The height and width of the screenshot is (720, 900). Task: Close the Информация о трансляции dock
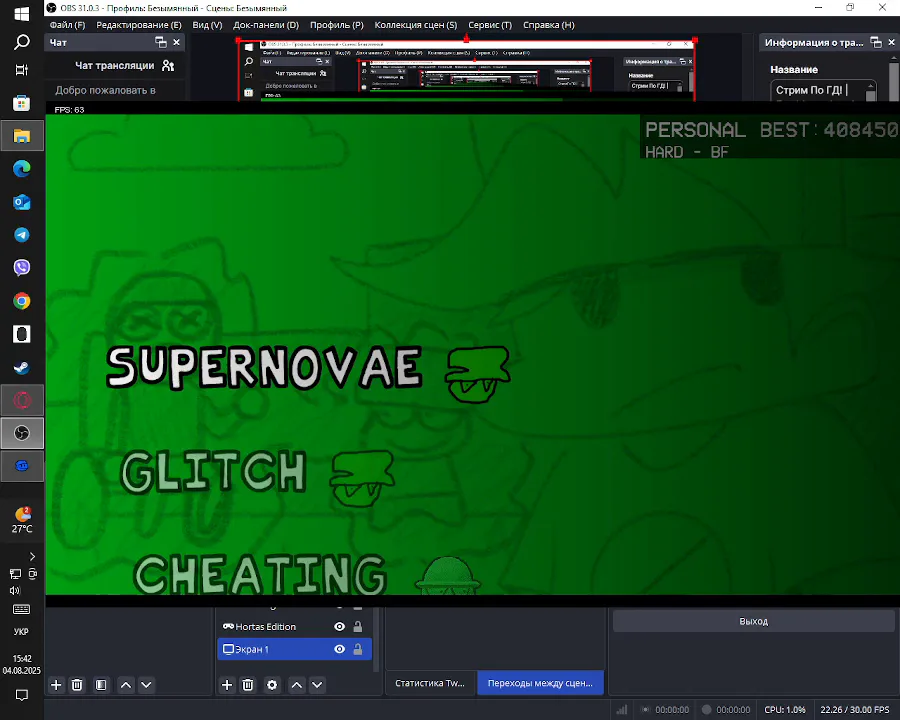(891, 42)
